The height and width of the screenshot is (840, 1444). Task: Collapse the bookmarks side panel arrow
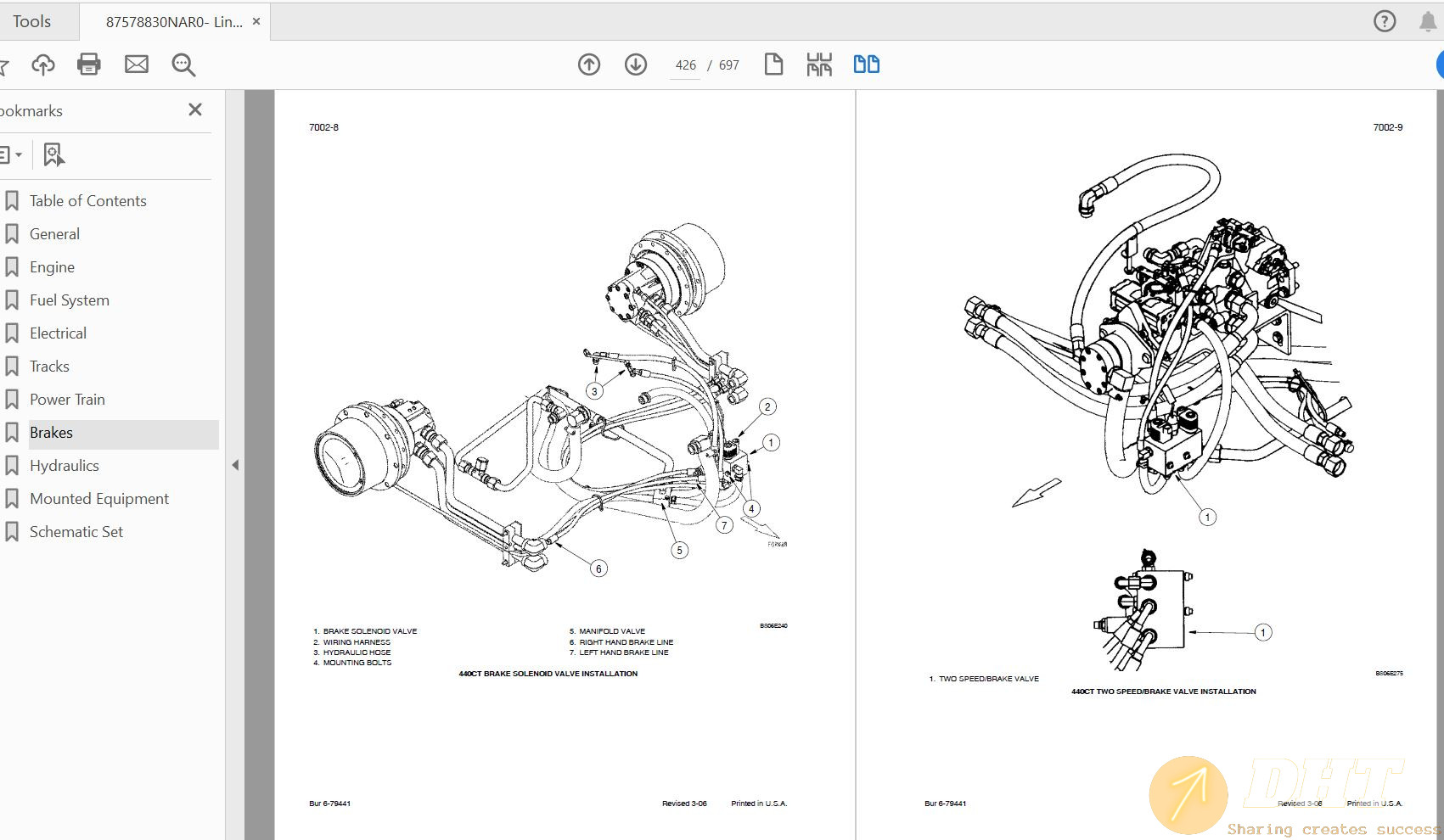tap(235, 465)
